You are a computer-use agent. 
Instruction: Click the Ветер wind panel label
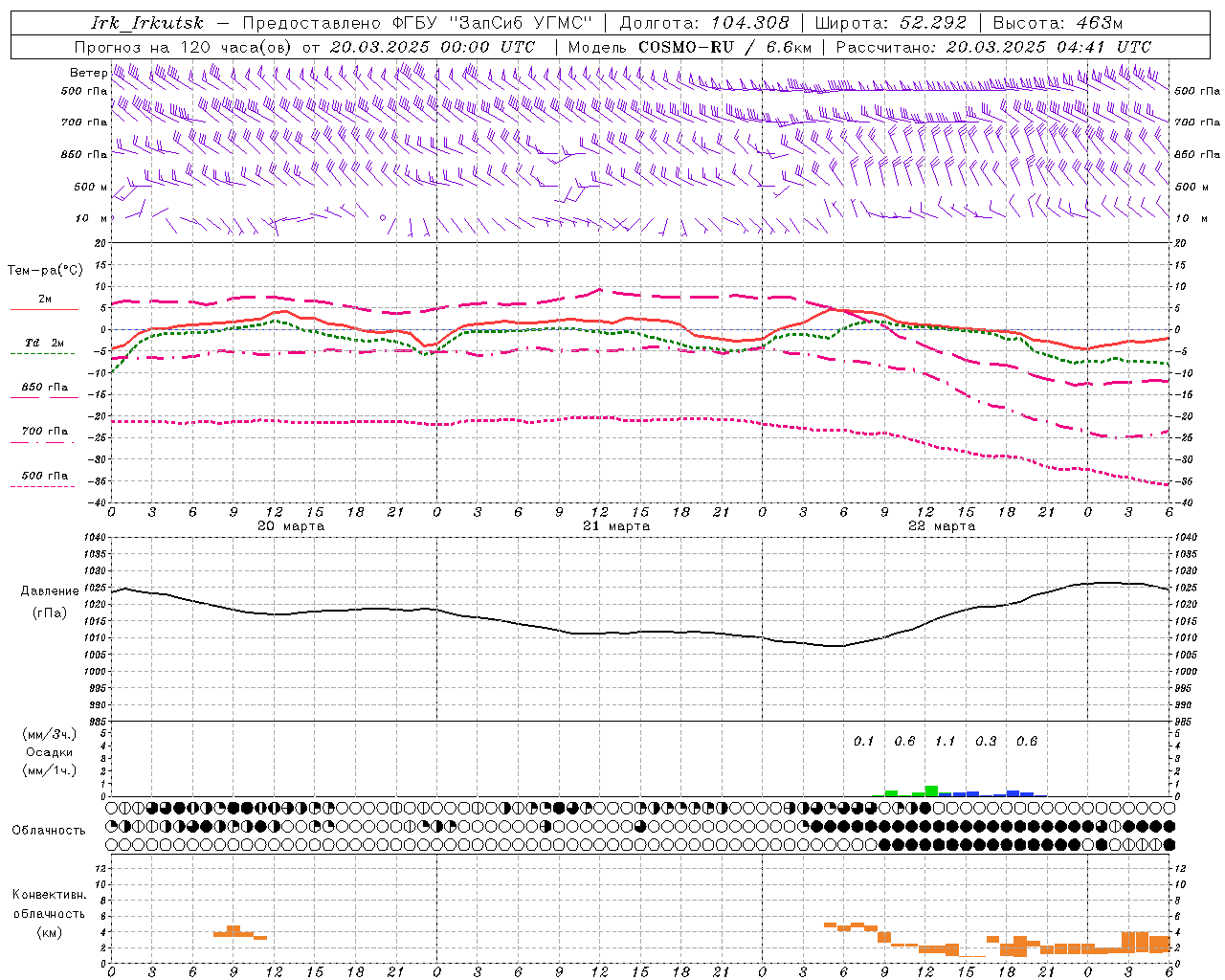tap(88, 73)
